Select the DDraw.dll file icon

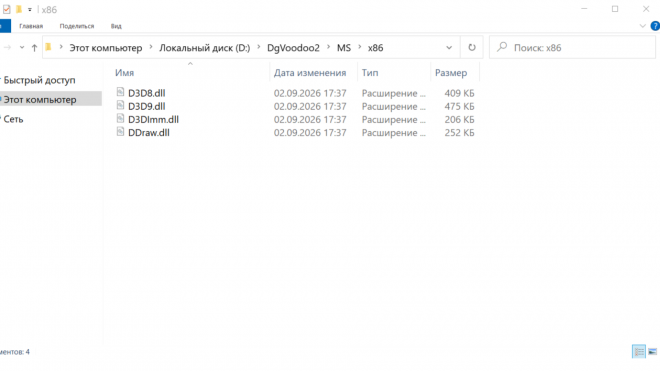[120, 132]
